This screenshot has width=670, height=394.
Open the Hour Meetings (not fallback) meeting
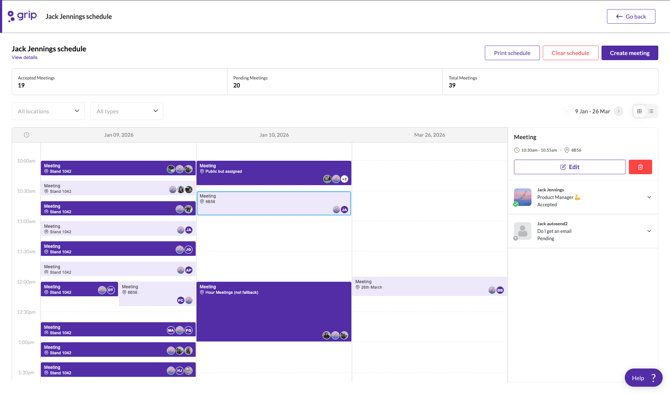pyautogui.click(x=274, y=312)
